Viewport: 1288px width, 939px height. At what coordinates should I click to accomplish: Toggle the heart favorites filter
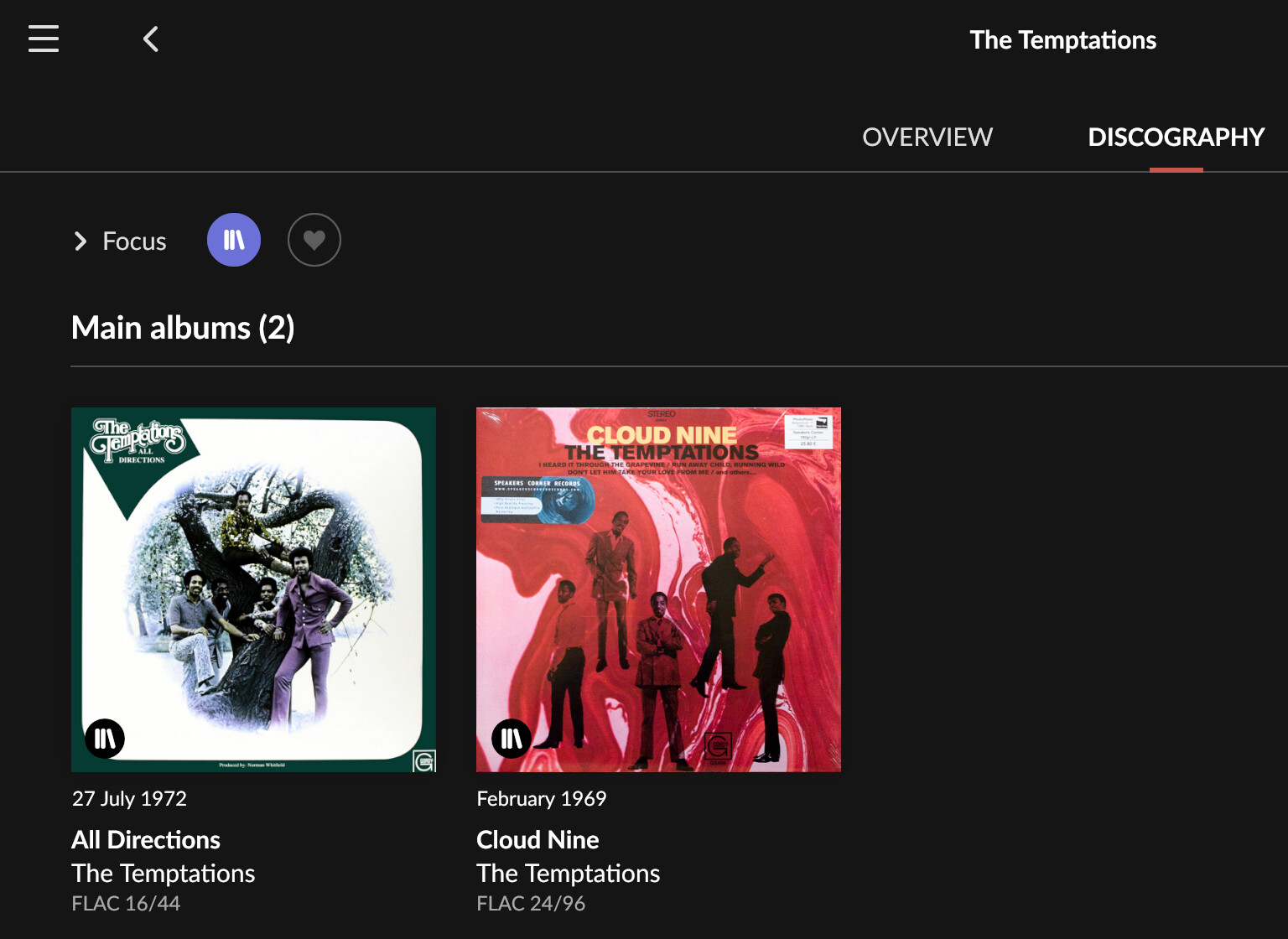pos(314,240)
